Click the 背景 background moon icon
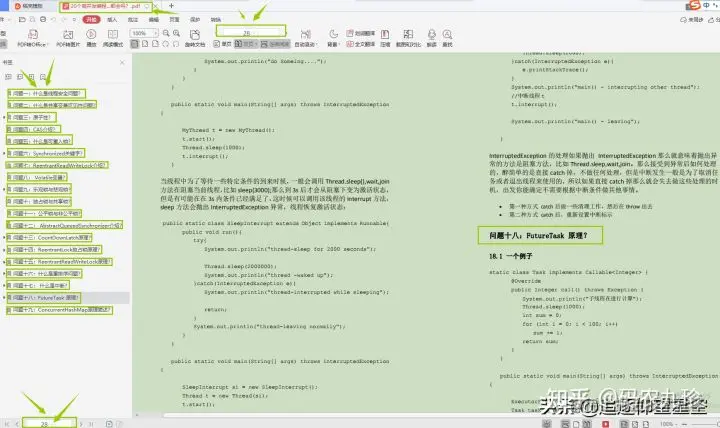 (x=333, y=34)
